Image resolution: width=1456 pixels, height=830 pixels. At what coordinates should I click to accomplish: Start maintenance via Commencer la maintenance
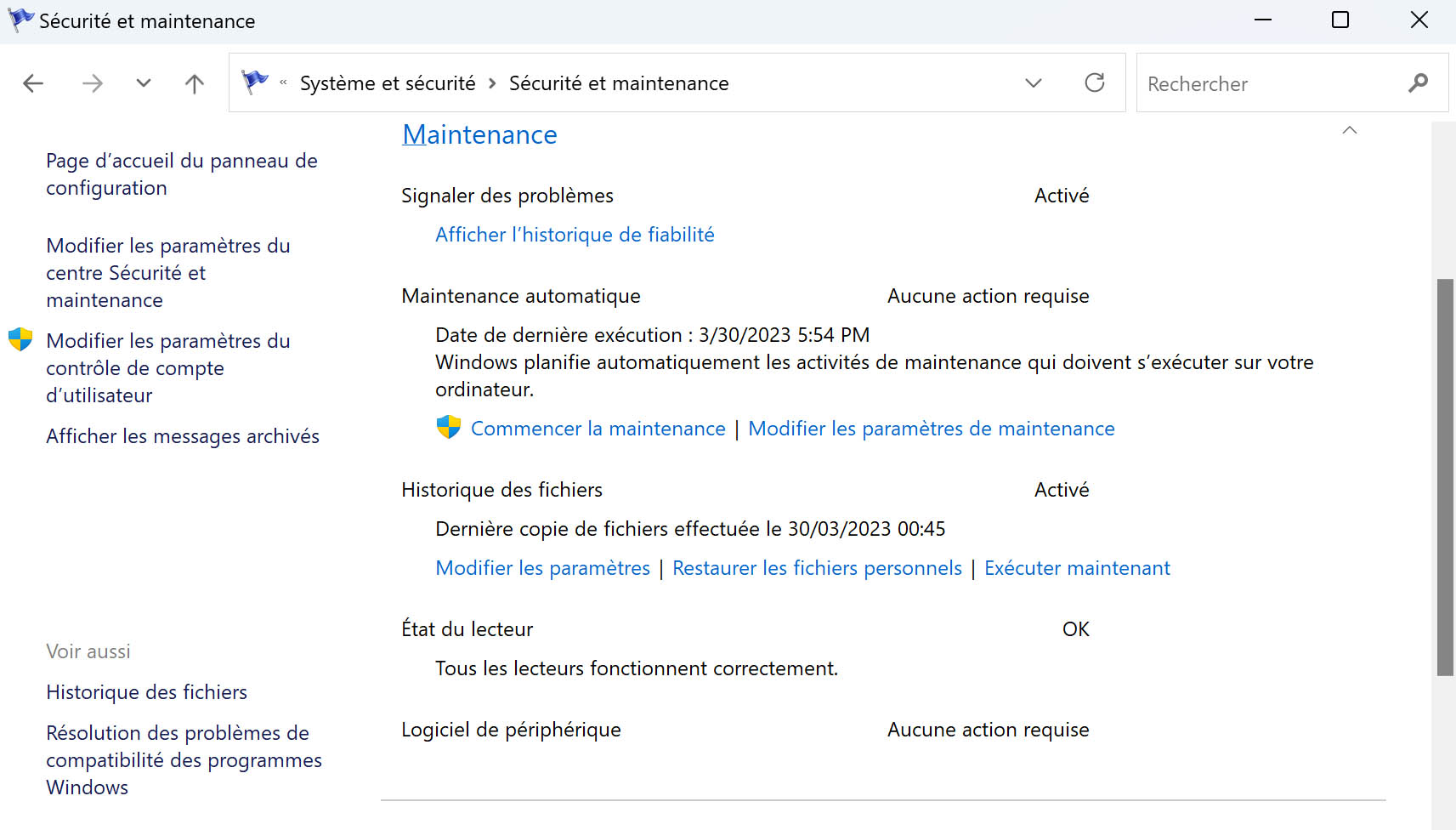click(x=598, y=429)
